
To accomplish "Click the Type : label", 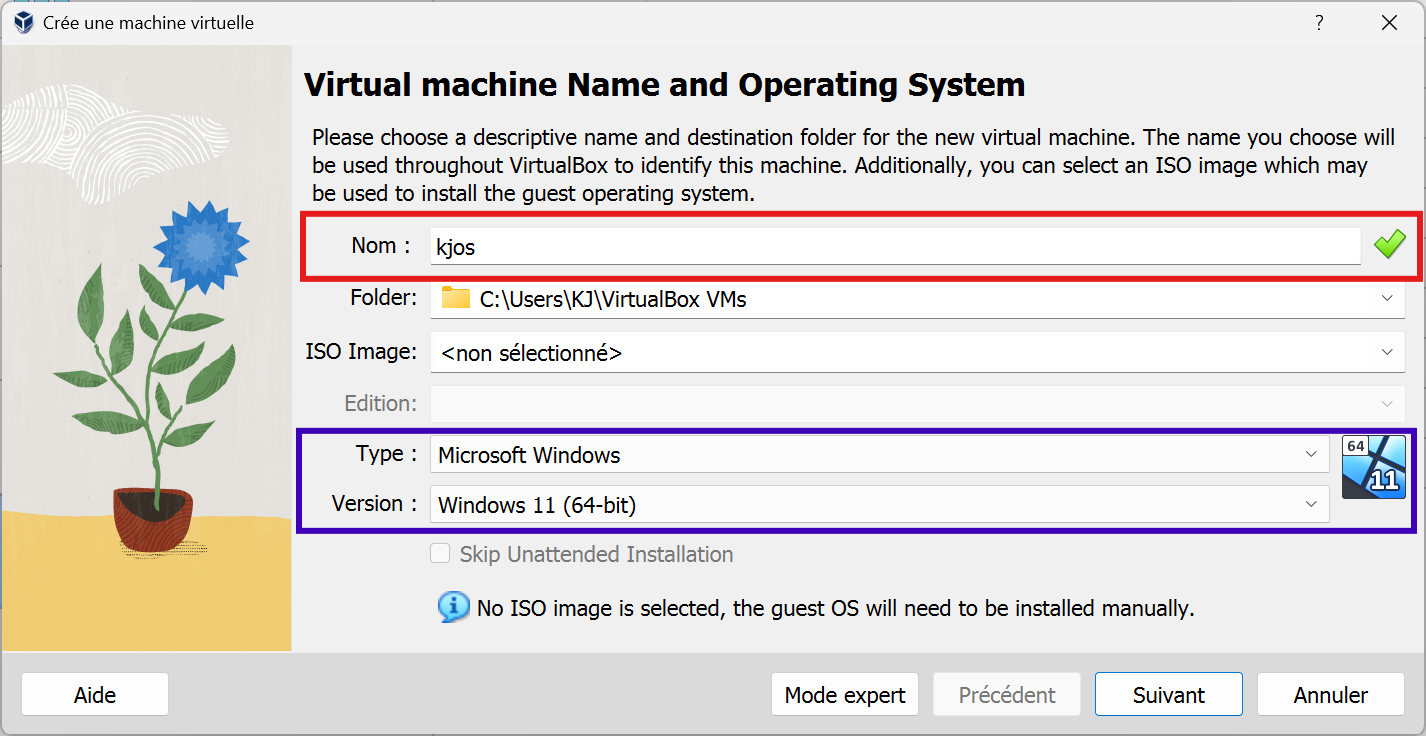I will pos(387,454).
